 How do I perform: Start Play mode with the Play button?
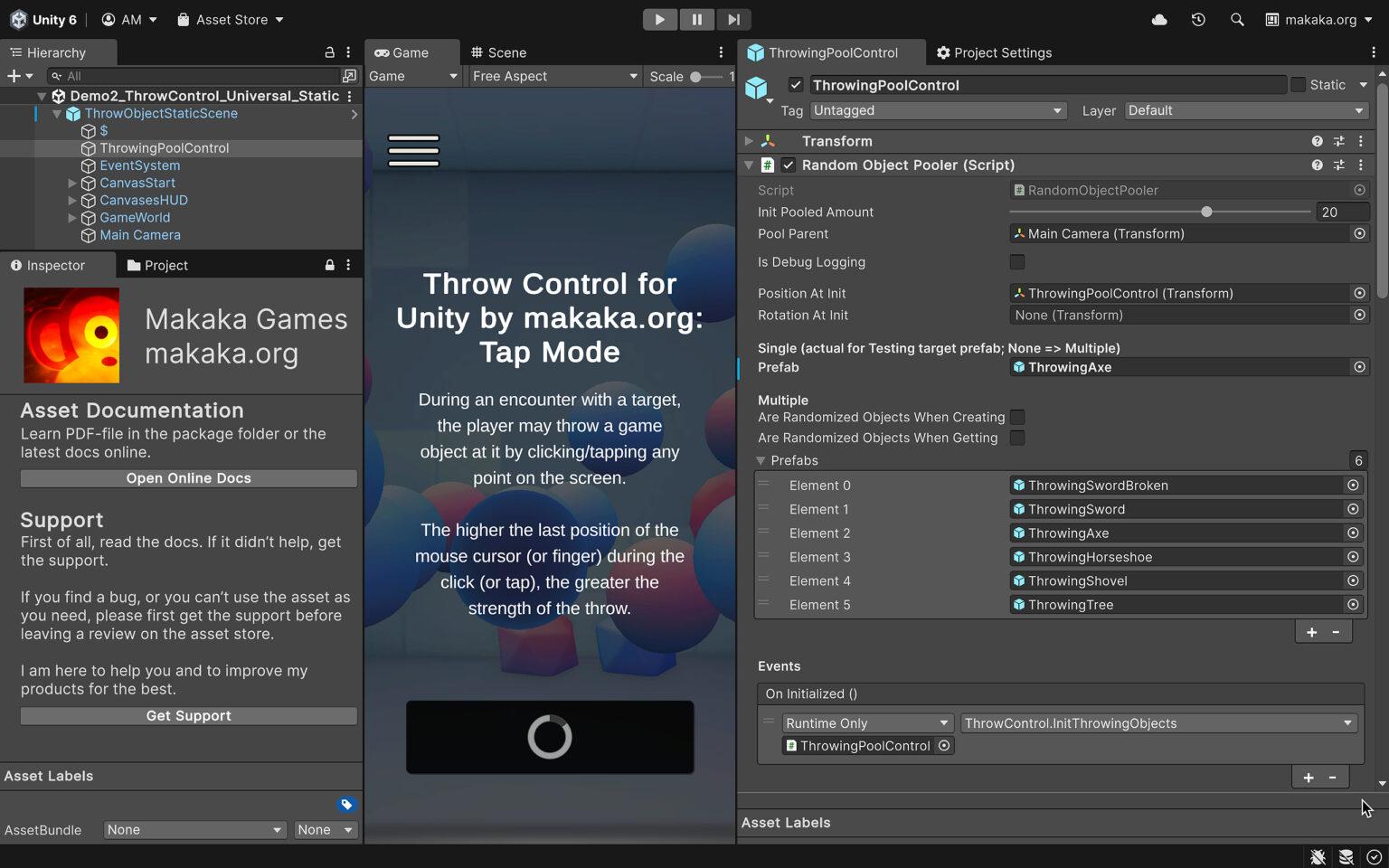(659, 19)
